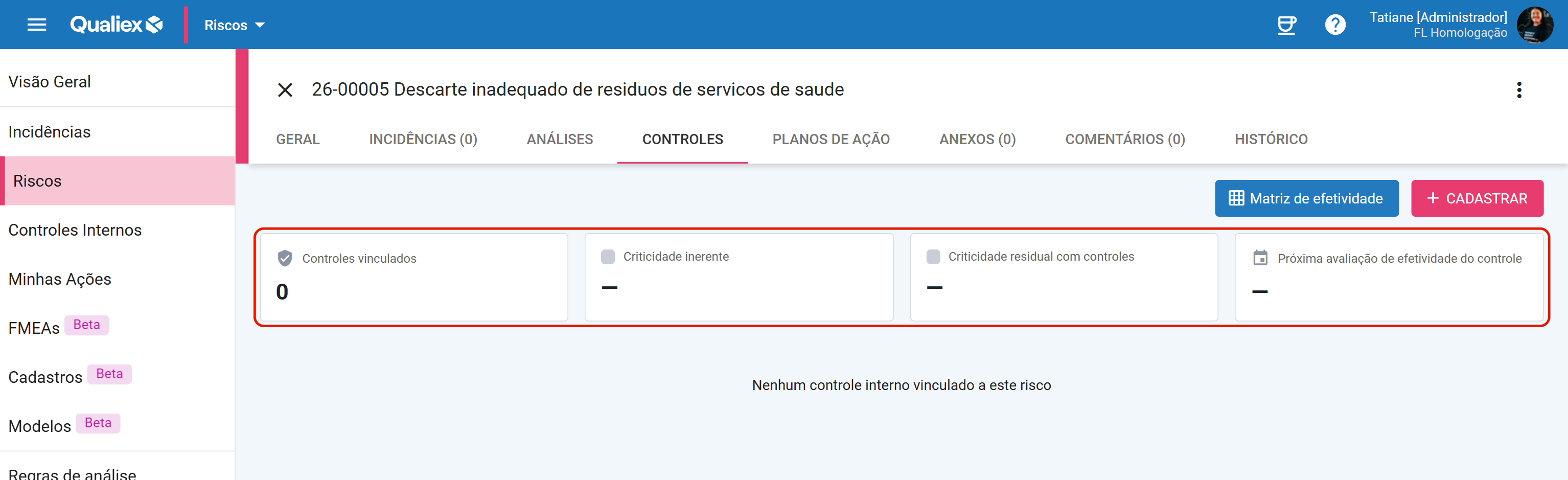
Task: Click the Próxima avaliação calendar icon
Action: [1260, 258]
